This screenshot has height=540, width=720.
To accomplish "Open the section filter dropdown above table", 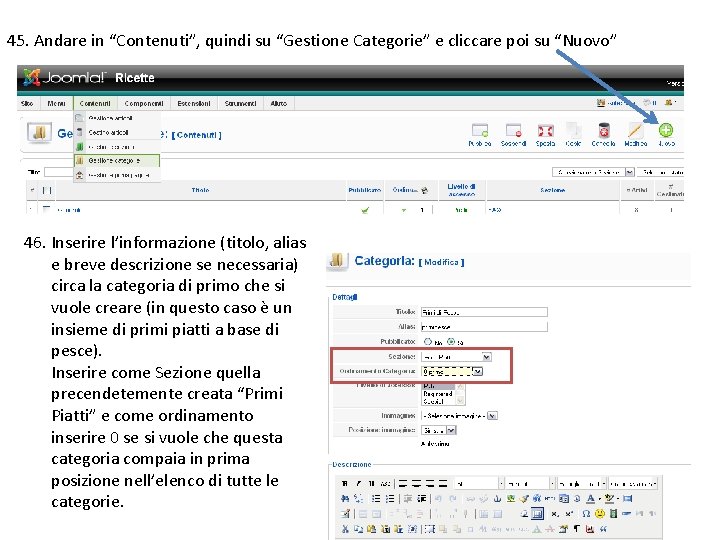I will click(593, 172).
